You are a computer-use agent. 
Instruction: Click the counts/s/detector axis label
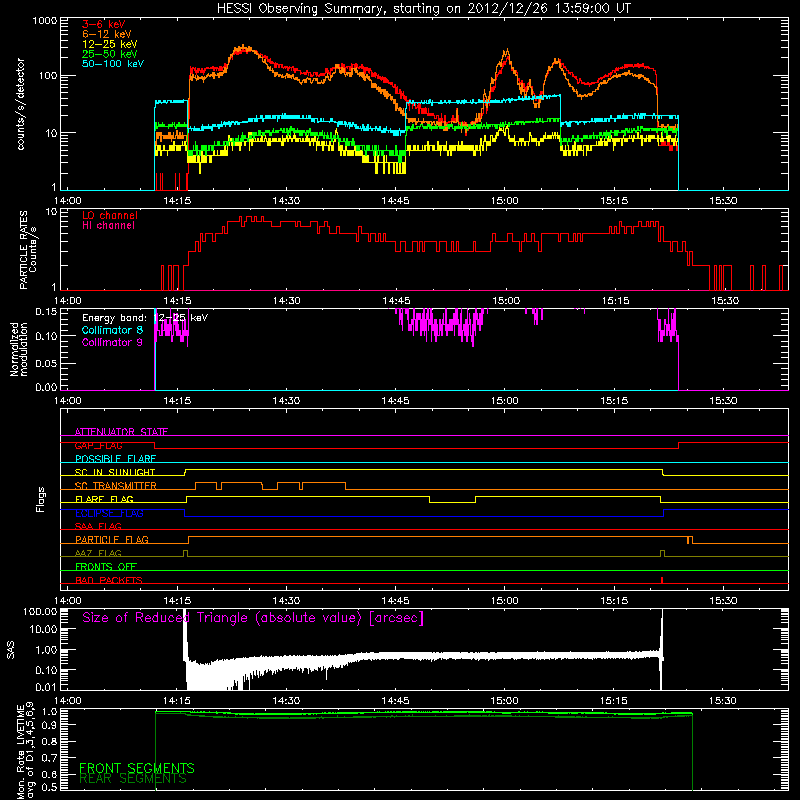click(x=20, y=104)
